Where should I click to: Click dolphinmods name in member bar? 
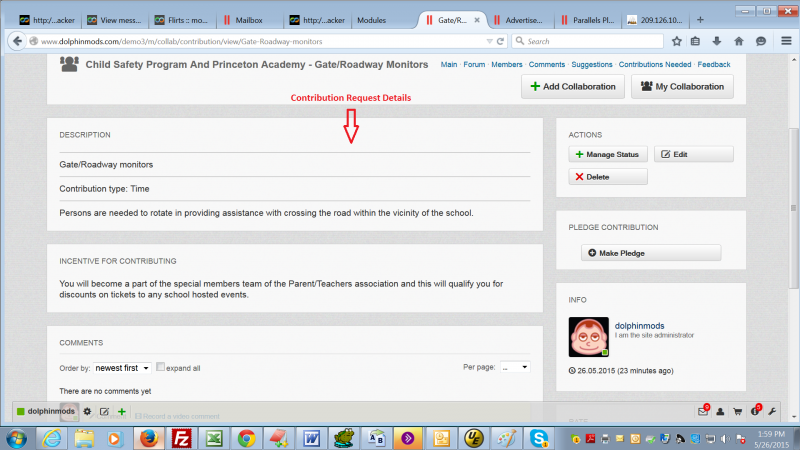51,411
